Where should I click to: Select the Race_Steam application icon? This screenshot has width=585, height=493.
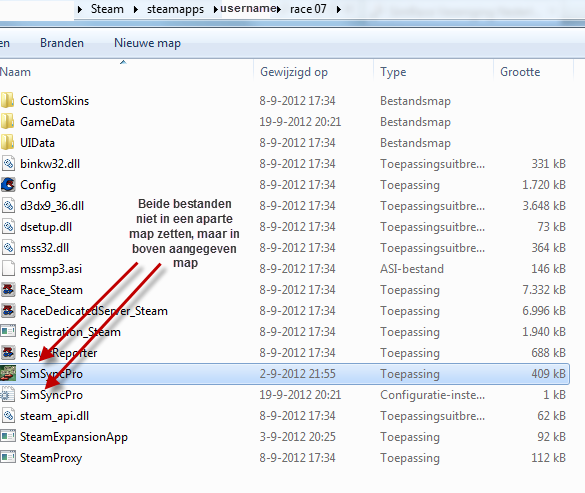(x=8, y=290)
